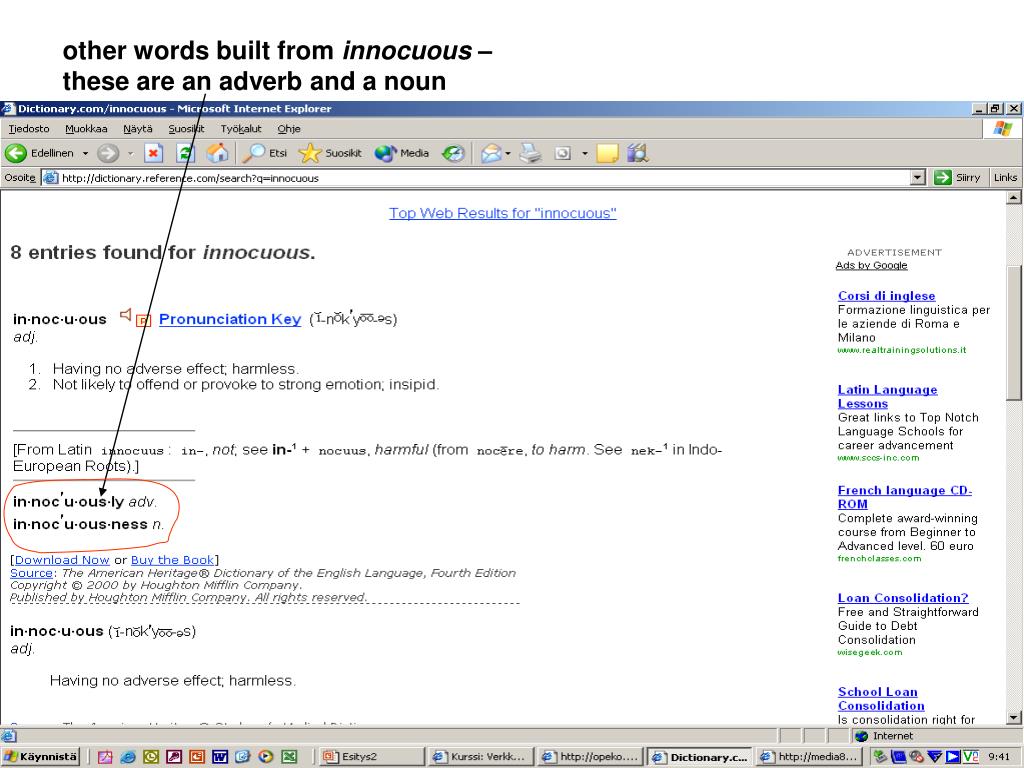Screen dimensions: 1024x768
Task: Click the Siirry go button
Action: 957,178
